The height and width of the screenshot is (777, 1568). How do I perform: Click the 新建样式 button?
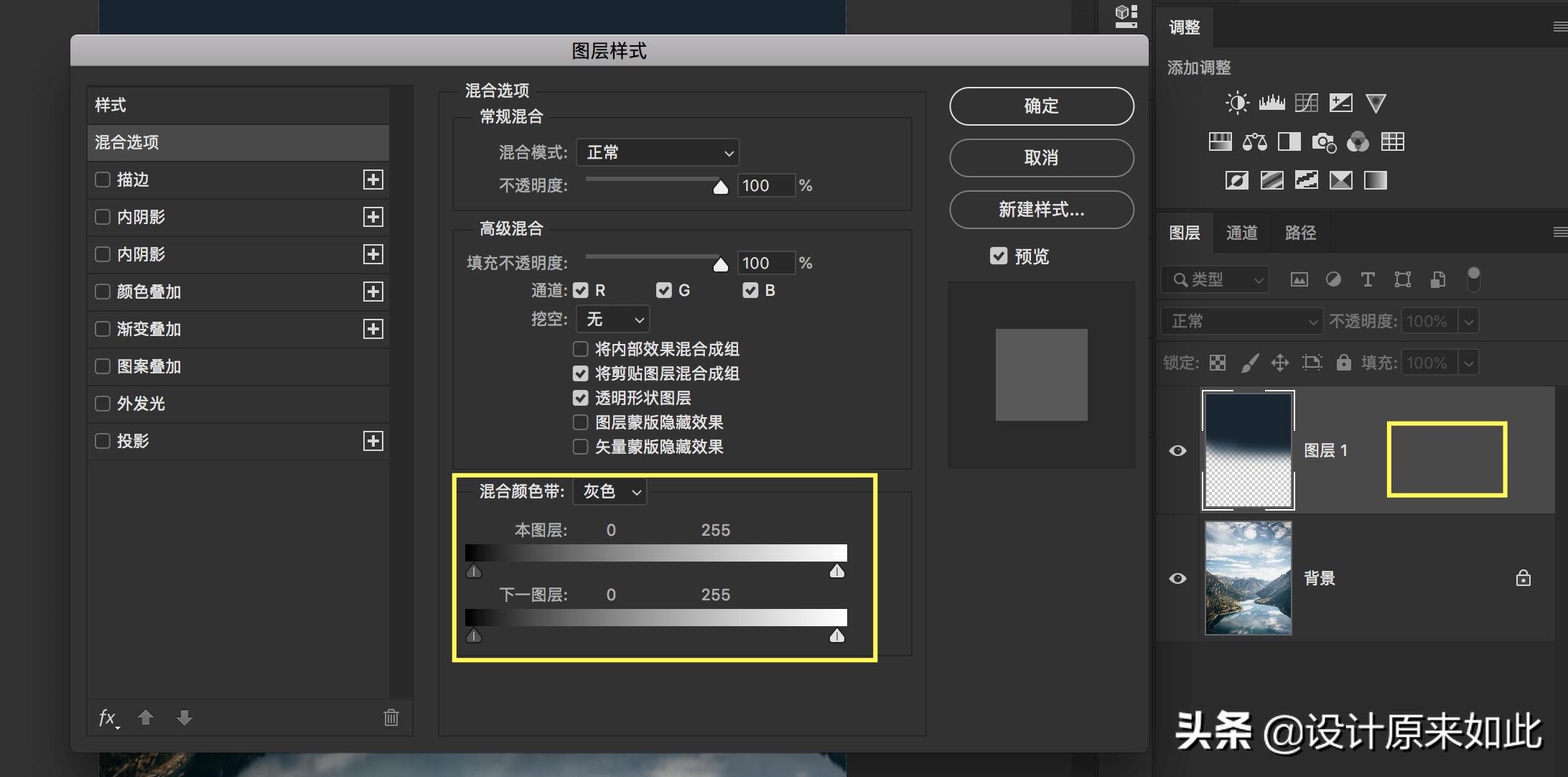tap(1041, 210)
